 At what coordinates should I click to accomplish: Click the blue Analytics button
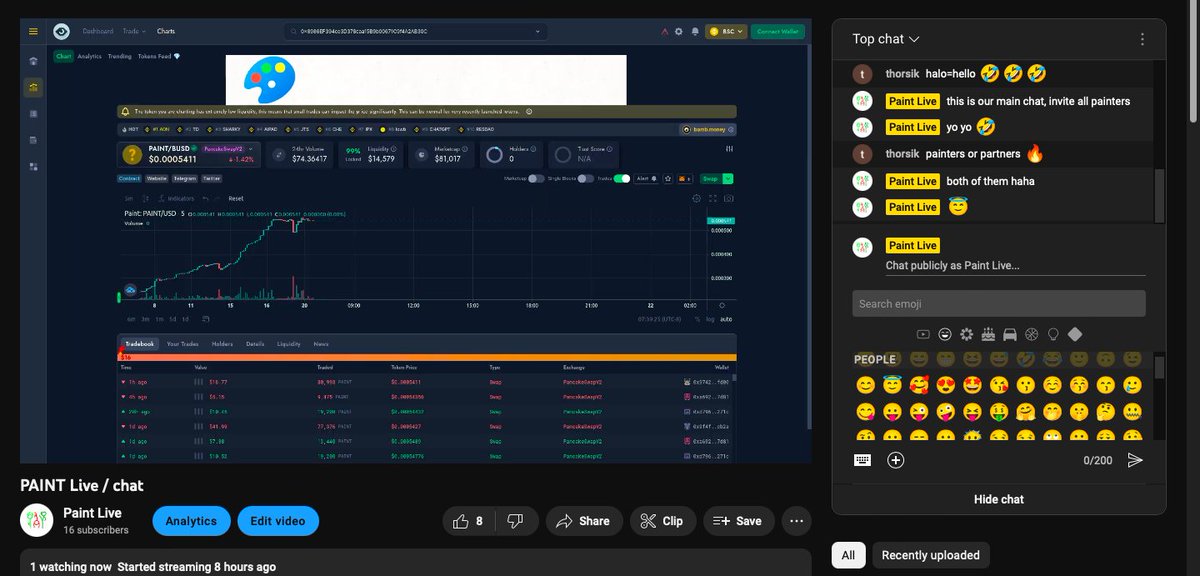pyautogui.click(x=191, y=521)
